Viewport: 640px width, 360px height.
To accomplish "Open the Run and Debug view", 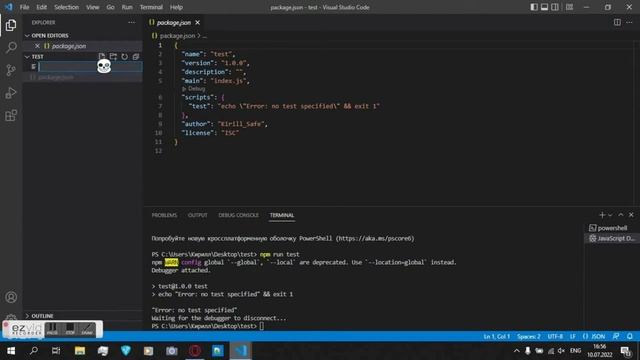I will point(11,93).
